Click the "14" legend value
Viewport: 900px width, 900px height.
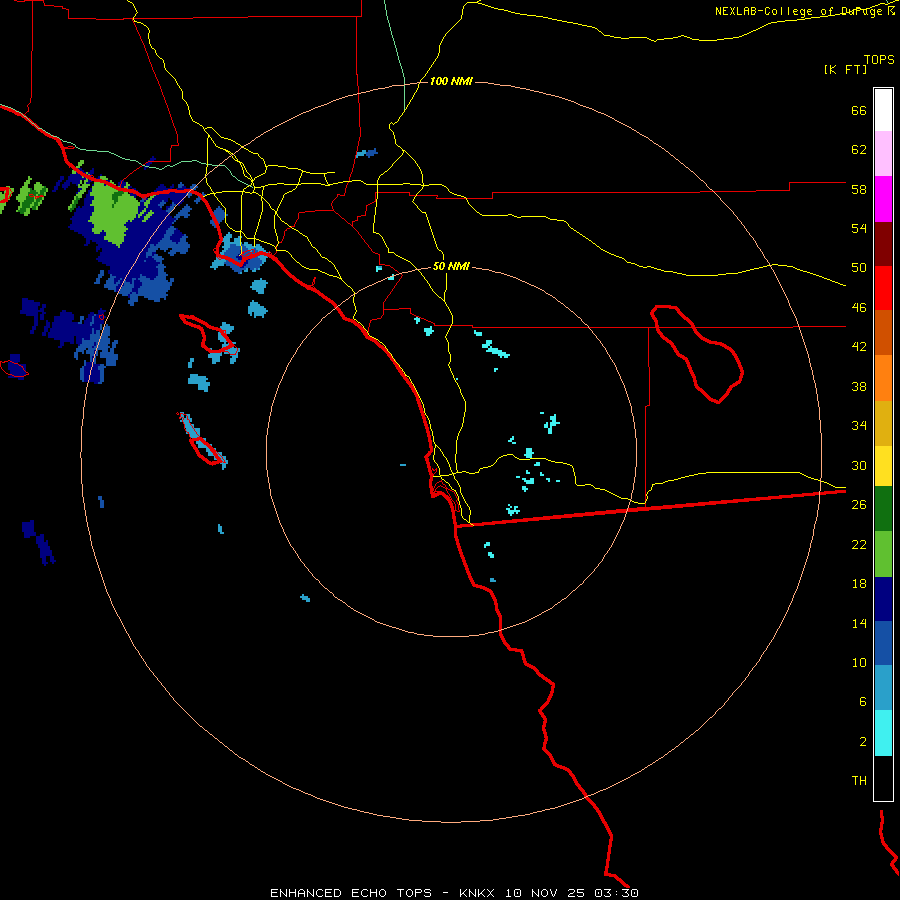[x=859, y=623]
